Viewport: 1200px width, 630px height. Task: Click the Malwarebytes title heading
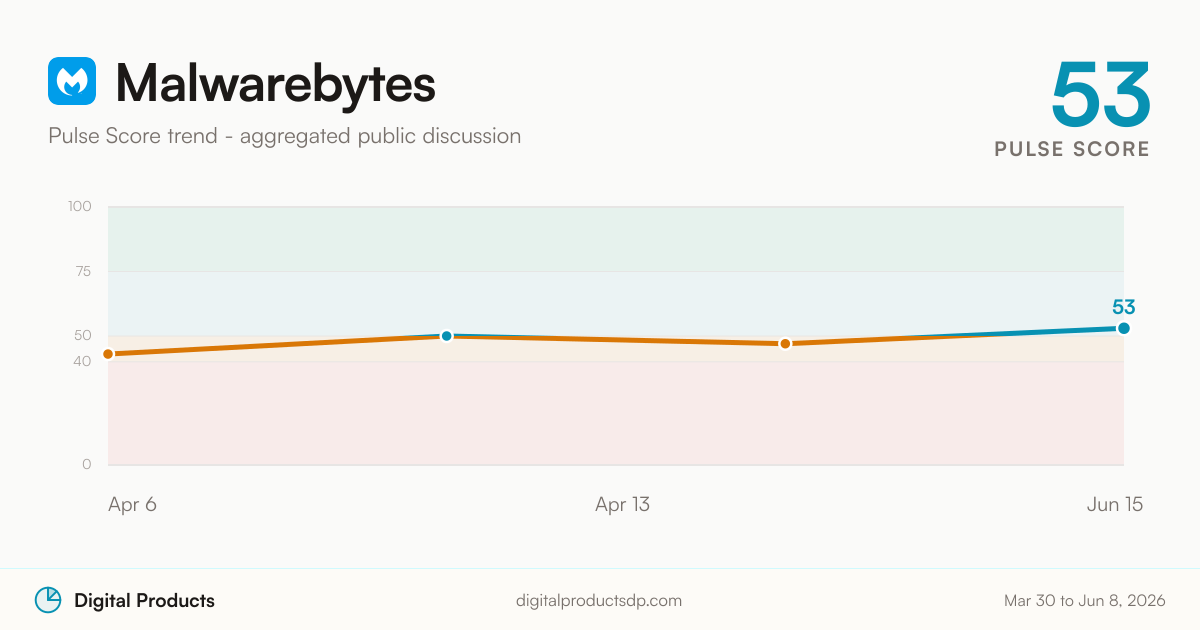click(276, 82)
